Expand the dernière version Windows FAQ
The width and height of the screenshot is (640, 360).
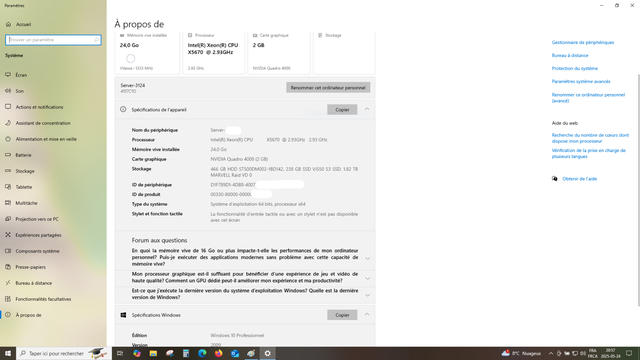(x=367, y=295)
